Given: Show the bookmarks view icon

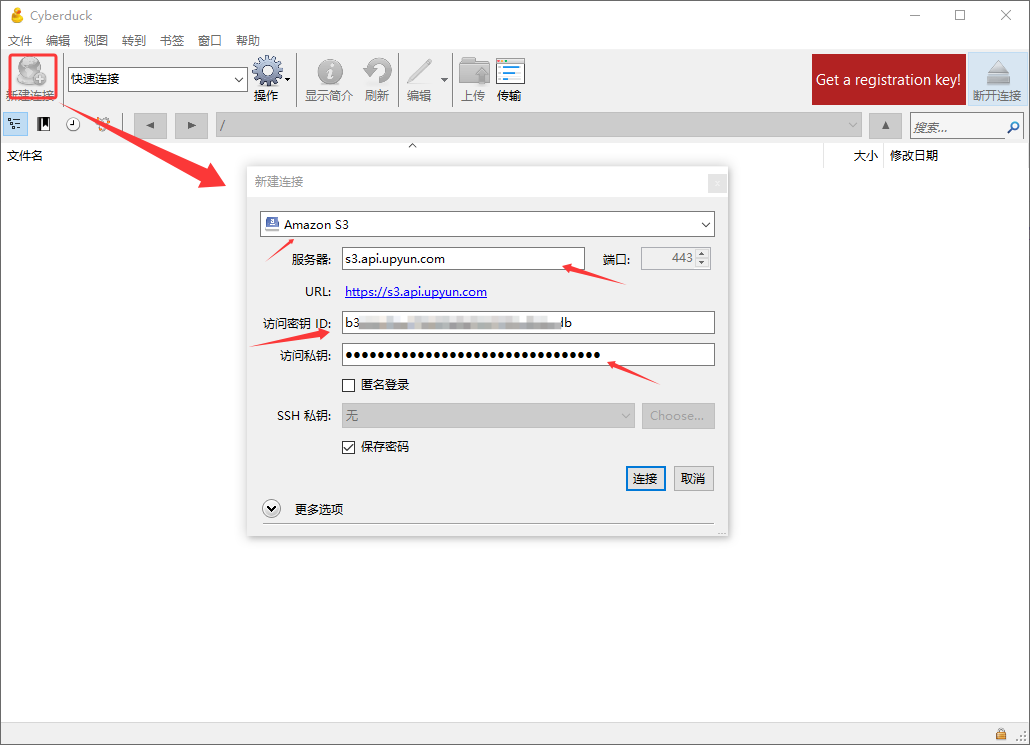Looking at the screenshot, I should coord(44,124).
